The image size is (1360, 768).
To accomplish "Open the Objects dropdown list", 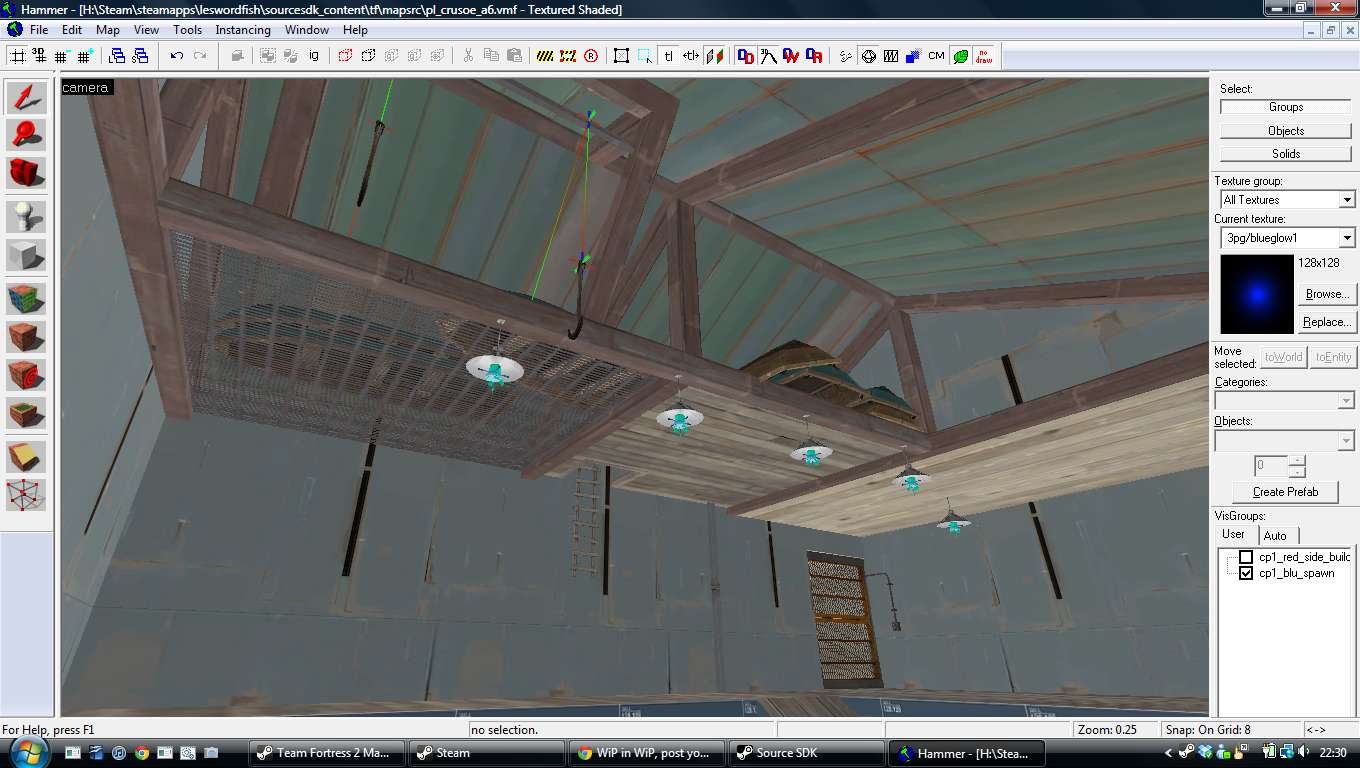I will coord(1346,440).
